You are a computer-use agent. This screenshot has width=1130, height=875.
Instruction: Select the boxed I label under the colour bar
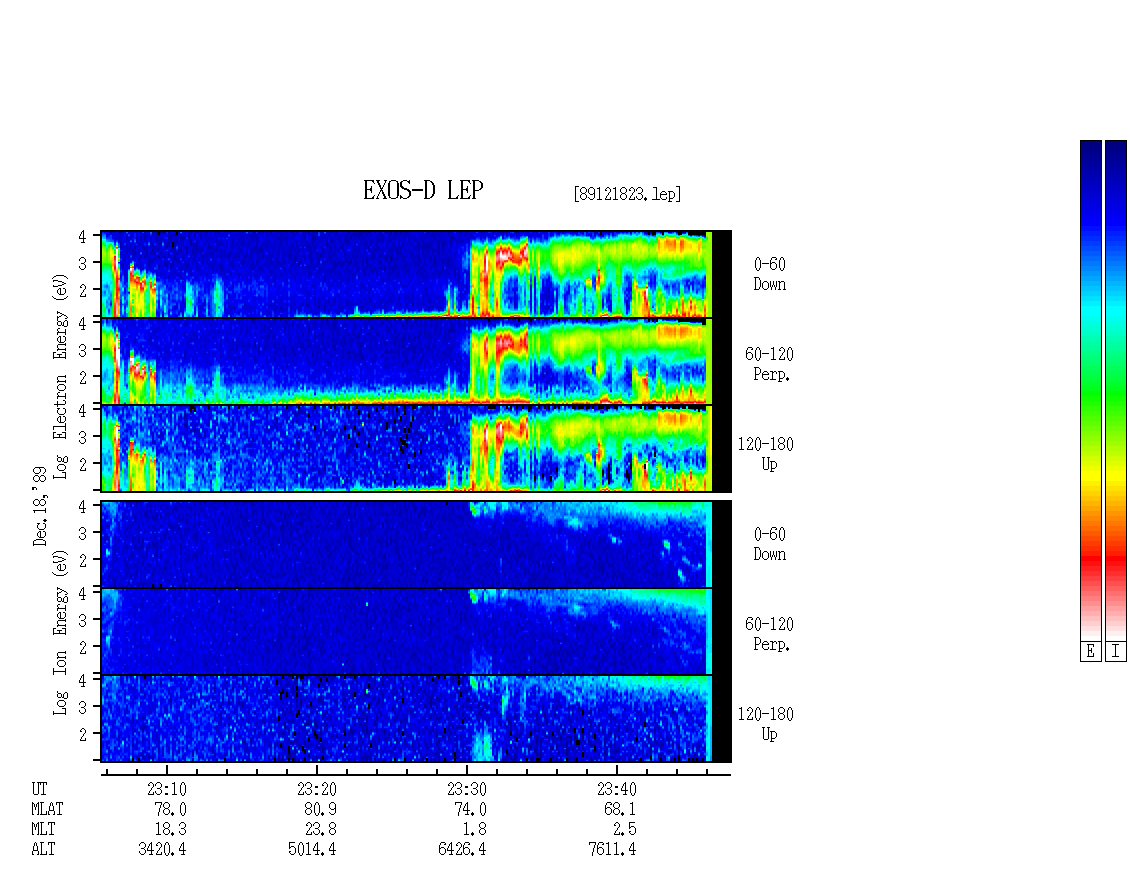(x=1116, y=652)
